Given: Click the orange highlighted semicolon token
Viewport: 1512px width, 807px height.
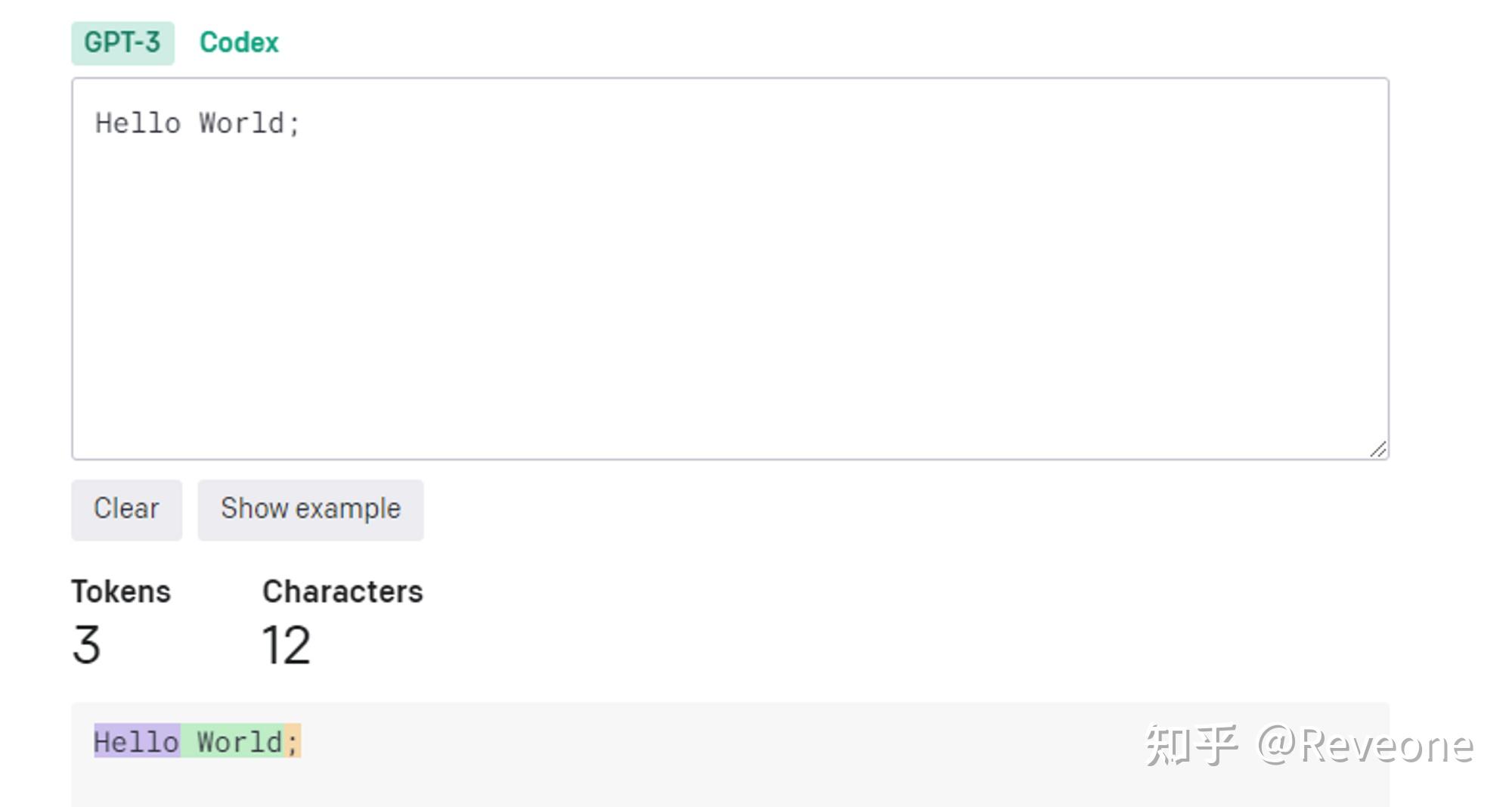Looking at the screenshot, I should coord(293,742).
